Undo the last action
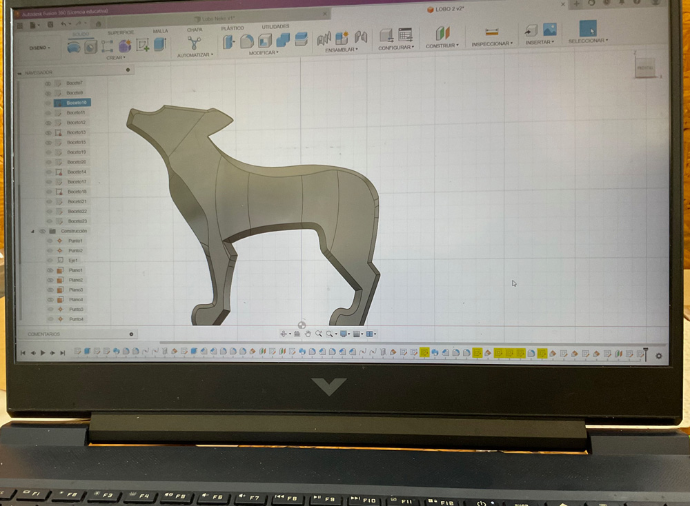This screenshot has height=506, width=690. 64,24
